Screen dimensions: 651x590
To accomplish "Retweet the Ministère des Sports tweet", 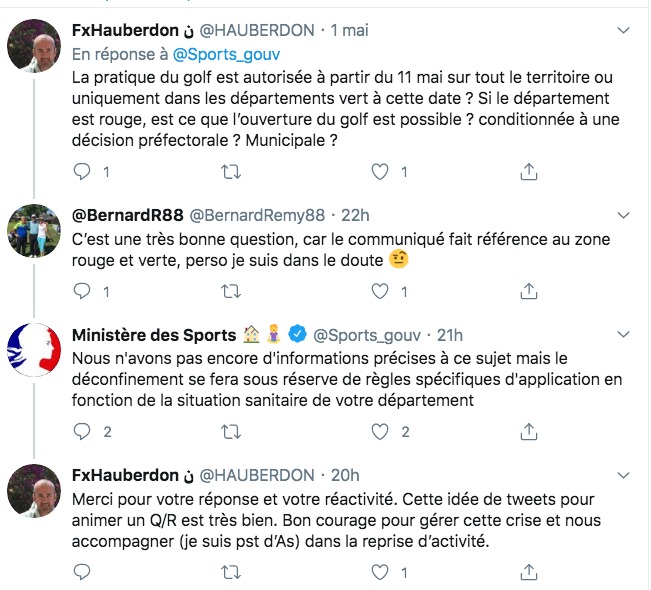I will tap(230, 432).
